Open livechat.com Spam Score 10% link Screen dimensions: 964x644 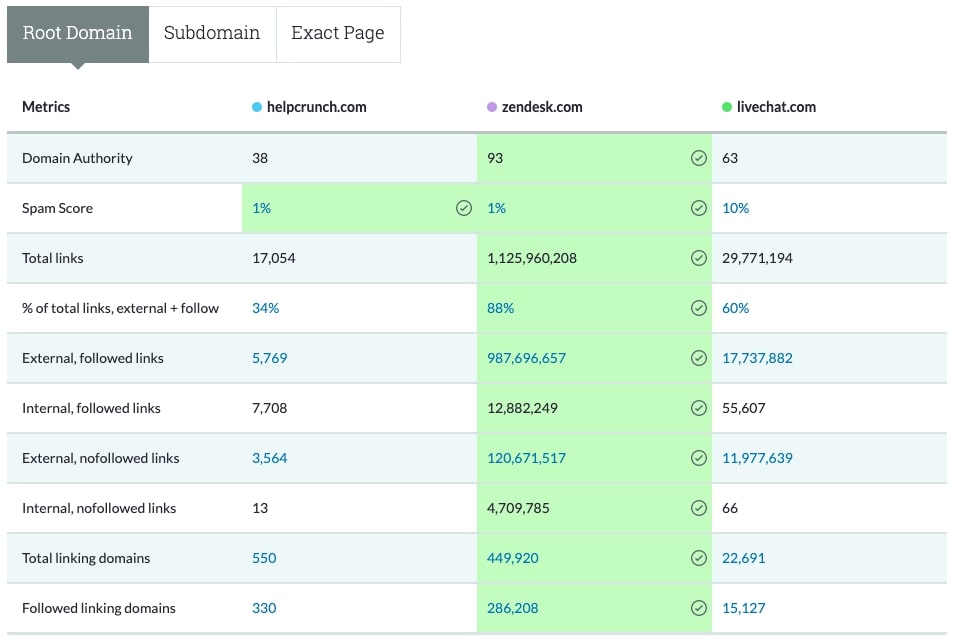pos(735,208)
